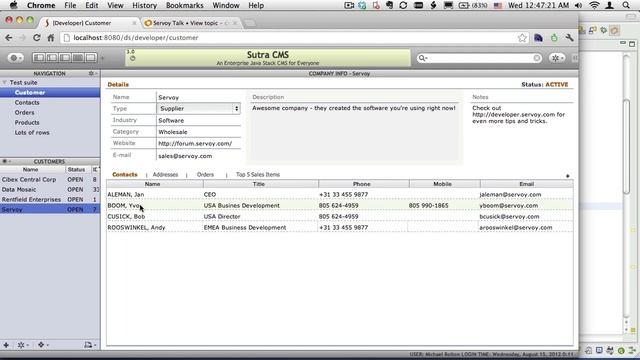Sort contacts by Email column header
The height and width of the screenshot is (360, 640).
[x=527, y=184]
